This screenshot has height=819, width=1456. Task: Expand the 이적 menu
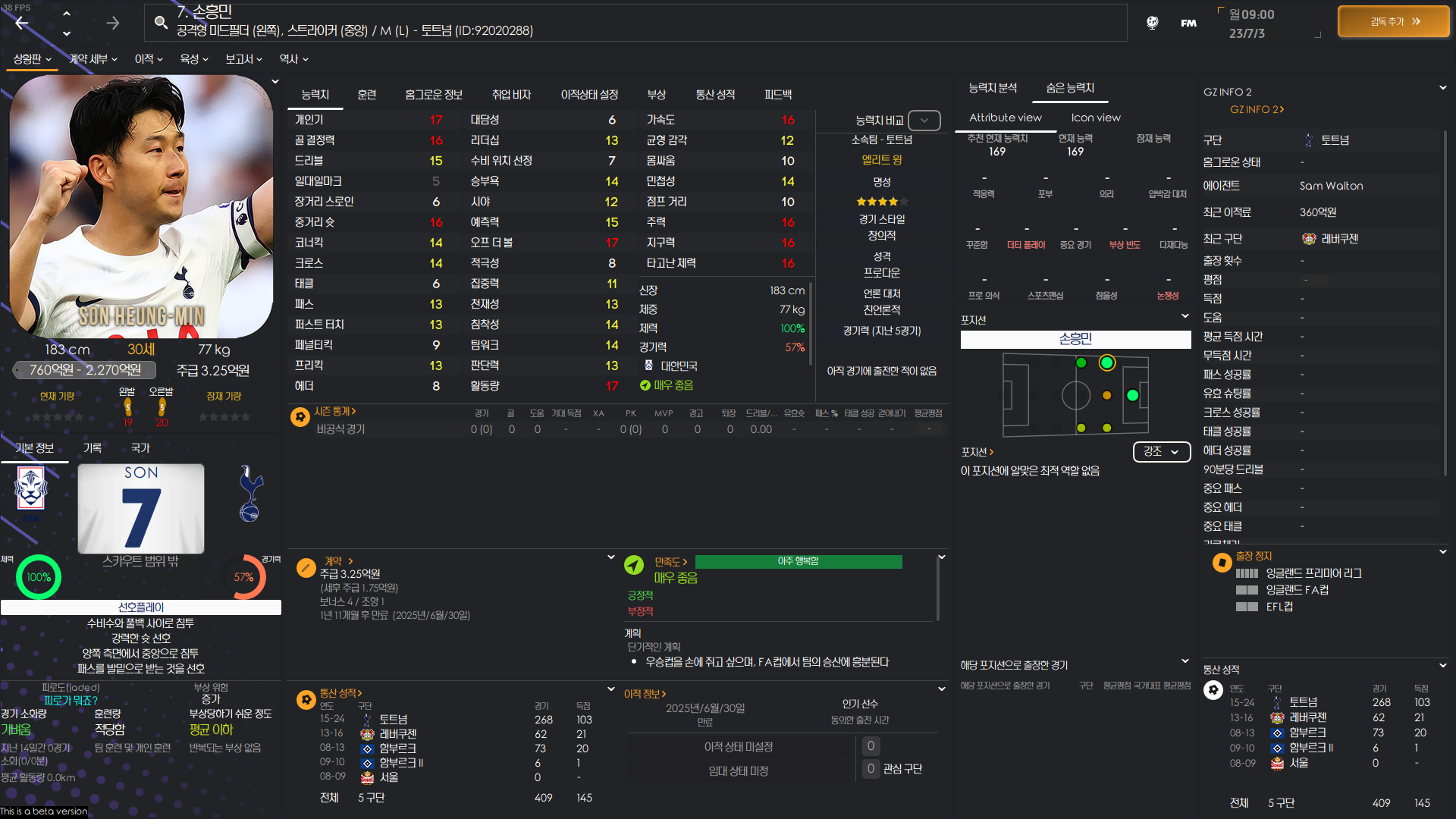pos(149,59)
